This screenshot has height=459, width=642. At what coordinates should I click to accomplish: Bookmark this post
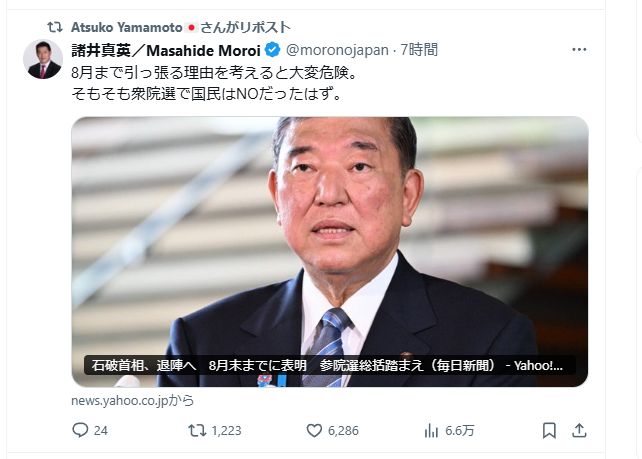point(549,430)
